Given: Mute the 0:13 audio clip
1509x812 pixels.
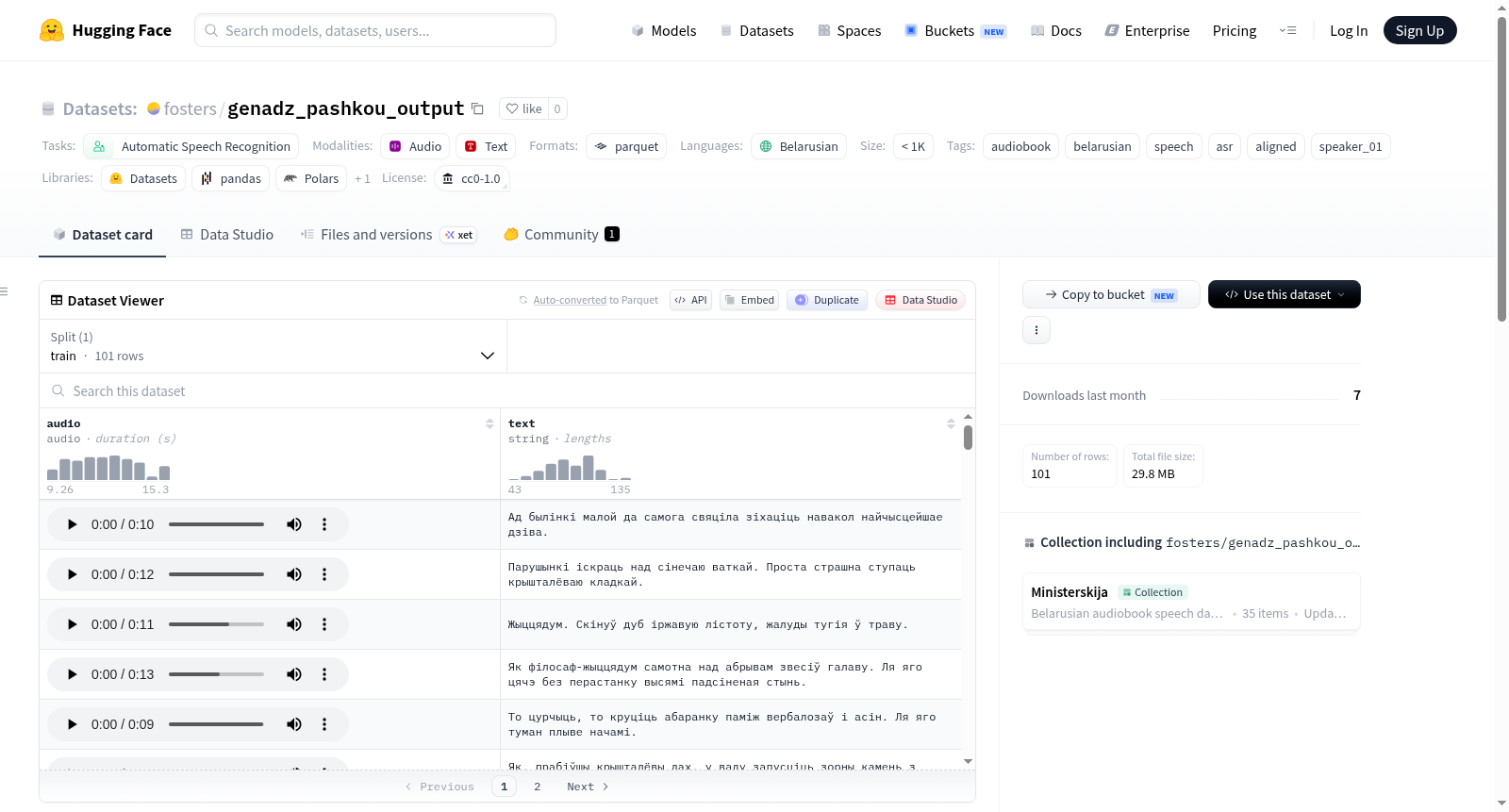Looking at the screenshot, I should coord(294,674).
